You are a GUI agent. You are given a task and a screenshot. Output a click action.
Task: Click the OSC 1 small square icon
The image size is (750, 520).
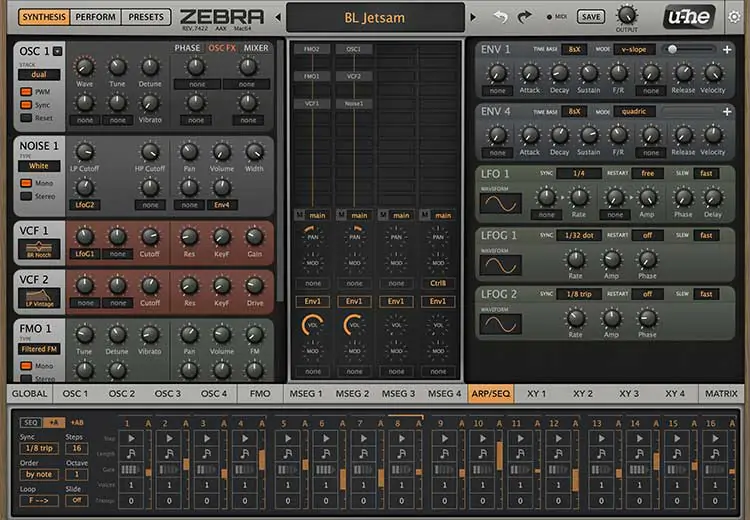57,51
